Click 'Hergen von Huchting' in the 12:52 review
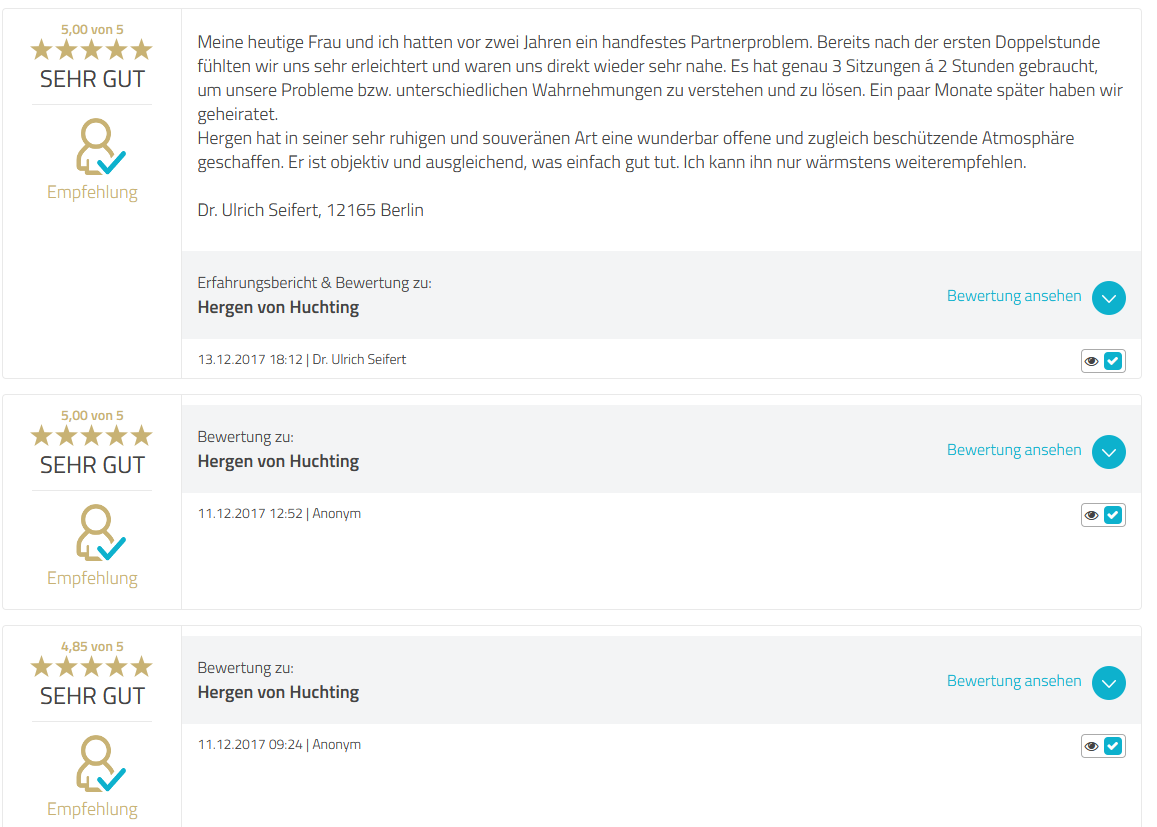The height and width of the screenshot is (827, 1157). (x=278, y=462)
